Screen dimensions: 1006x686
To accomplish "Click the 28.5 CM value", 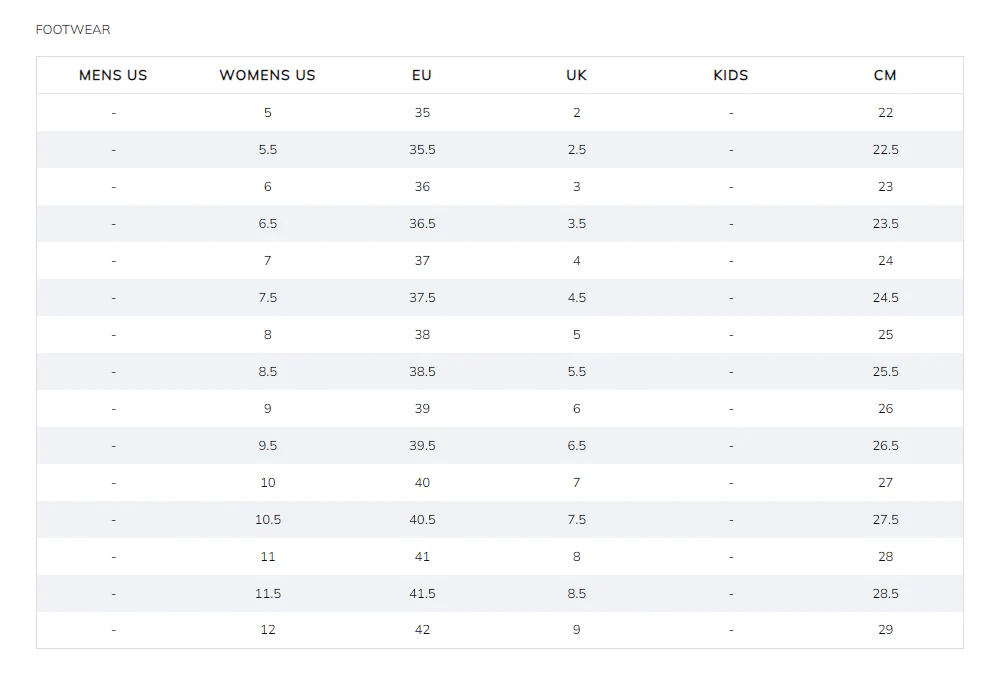I will 885,593.
